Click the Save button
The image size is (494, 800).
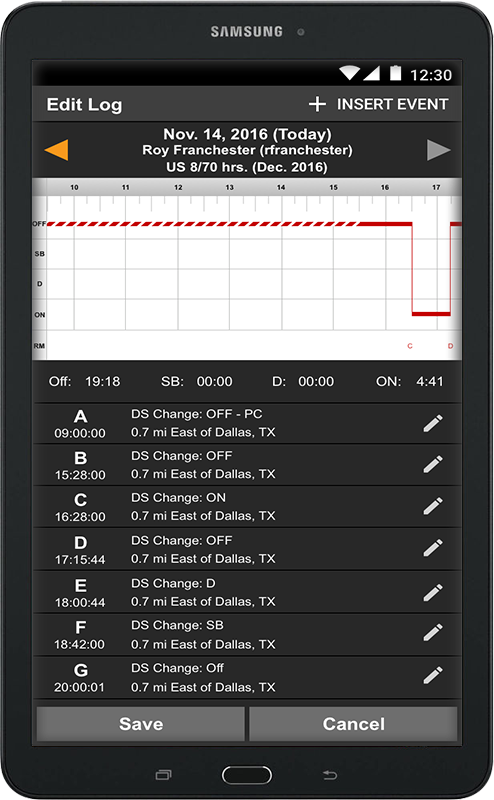(141, 723)
